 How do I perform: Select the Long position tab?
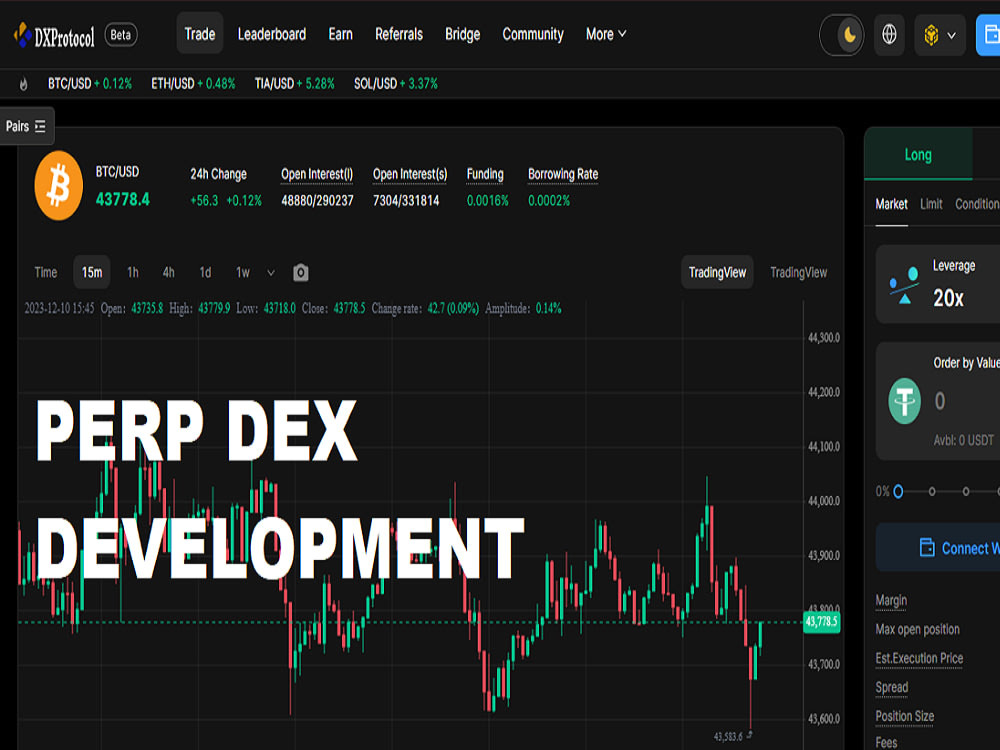coord(918,154)
